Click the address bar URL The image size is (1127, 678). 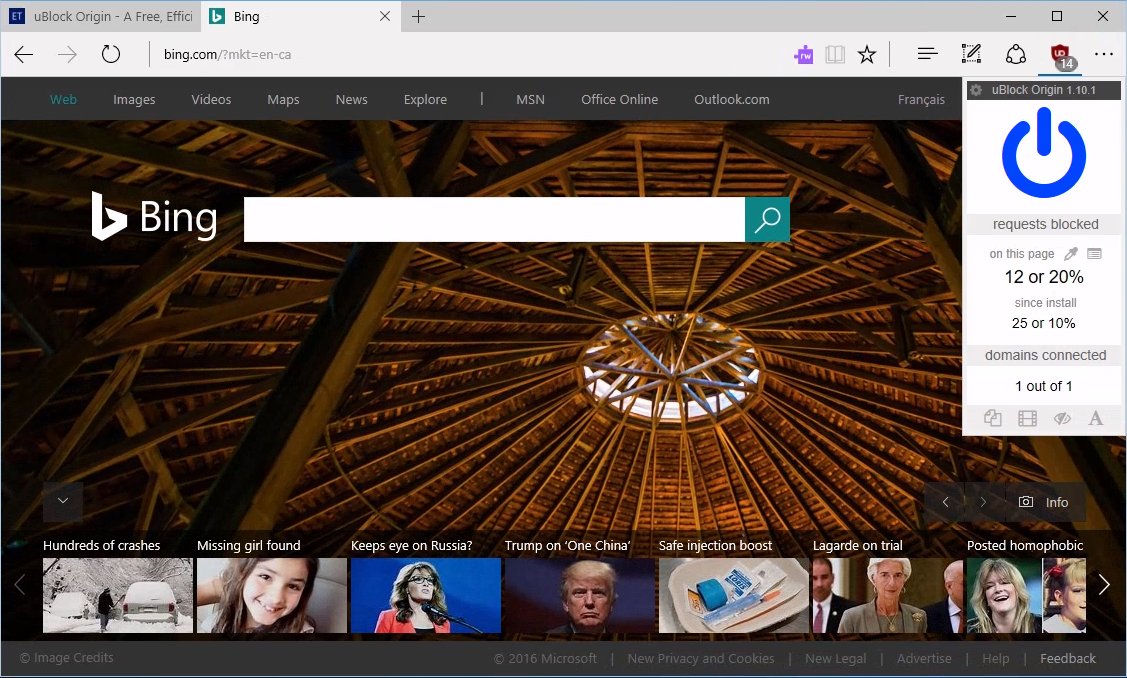227,54
